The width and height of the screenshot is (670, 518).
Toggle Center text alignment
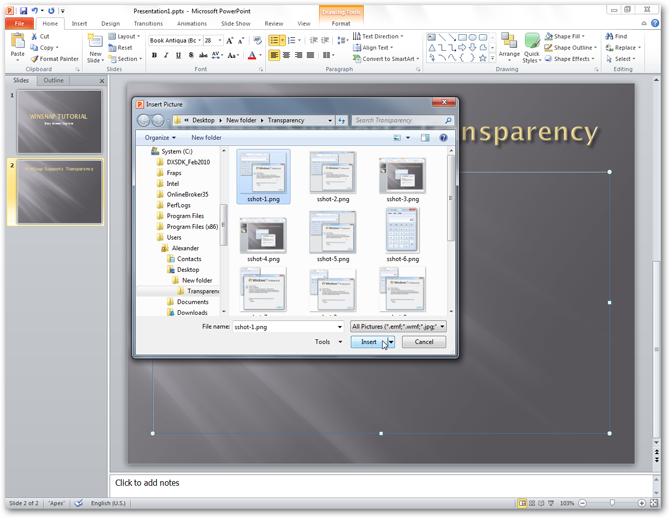(286, 55)
